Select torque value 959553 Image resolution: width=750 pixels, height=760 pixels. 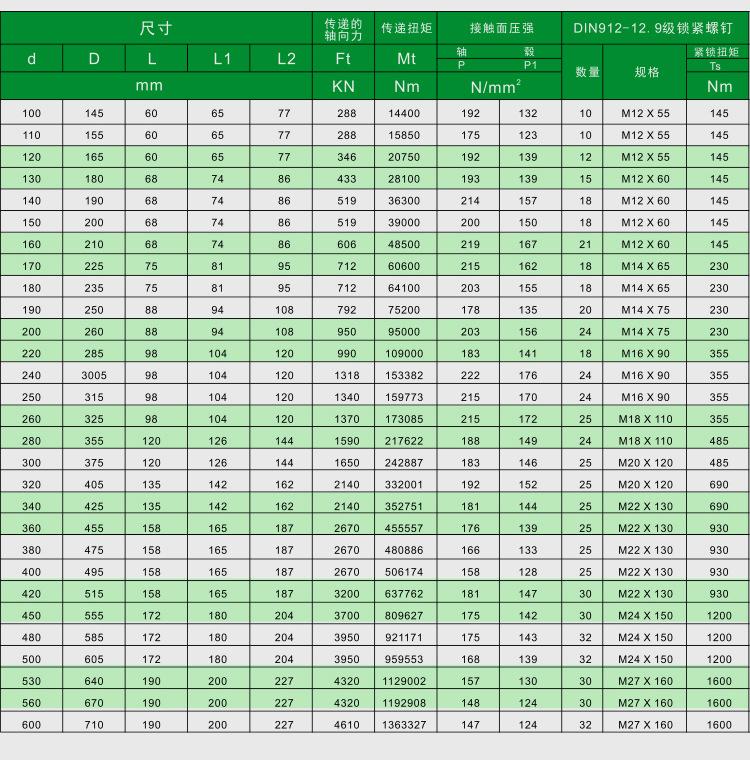point(404,659)
